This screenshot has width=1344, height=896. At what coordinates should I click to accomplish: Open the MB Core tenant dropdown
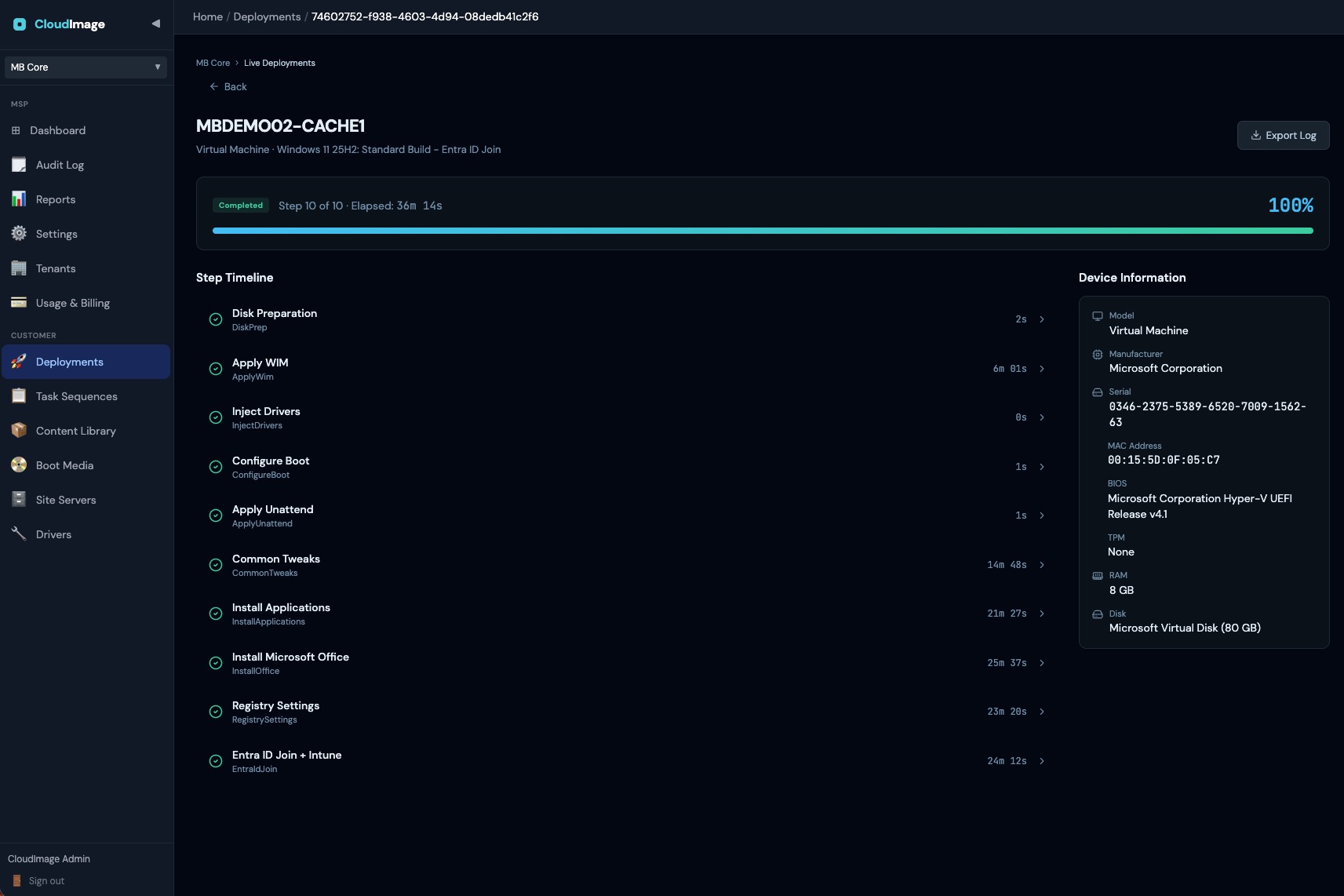point(86,67)
